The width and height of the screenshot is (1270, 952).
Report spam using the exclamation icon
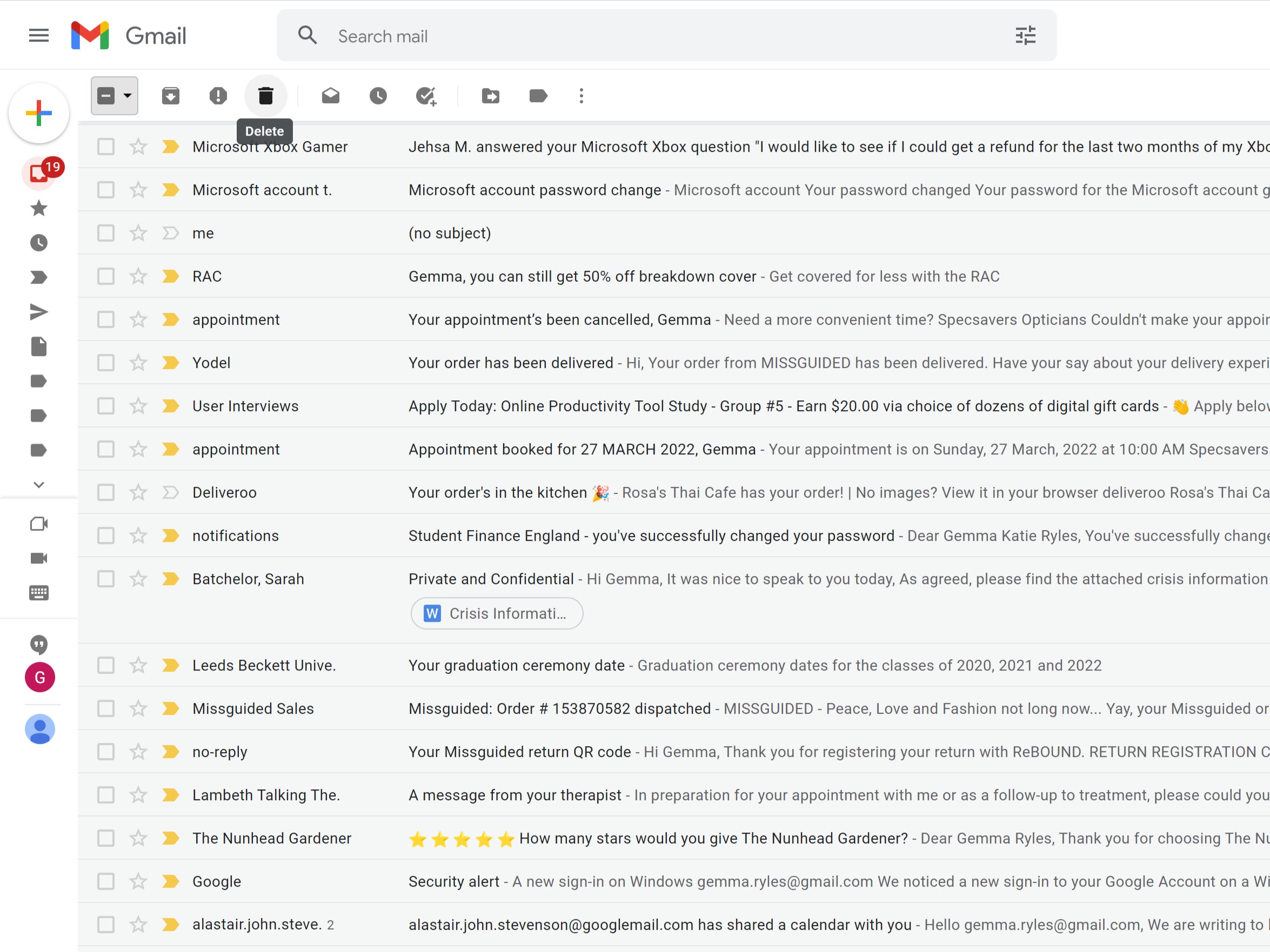(218, 96)
